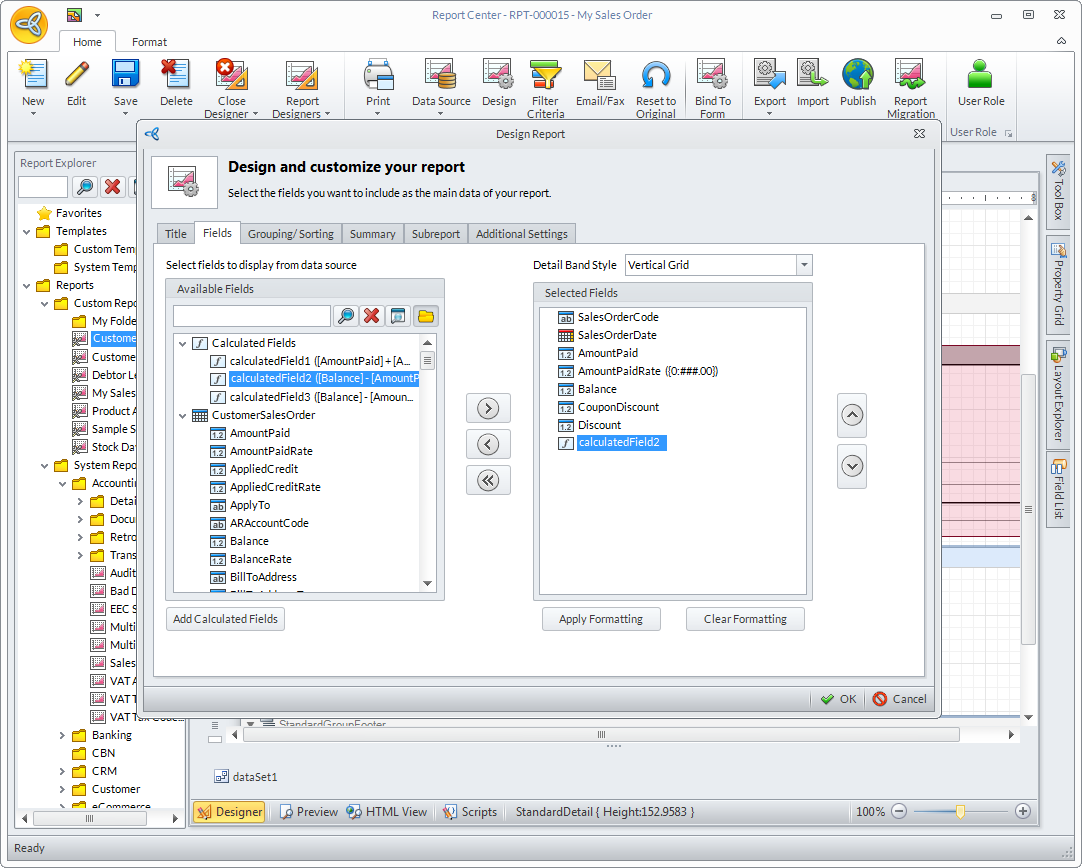Open the Detail Band Style dropdown

point(804,265)
